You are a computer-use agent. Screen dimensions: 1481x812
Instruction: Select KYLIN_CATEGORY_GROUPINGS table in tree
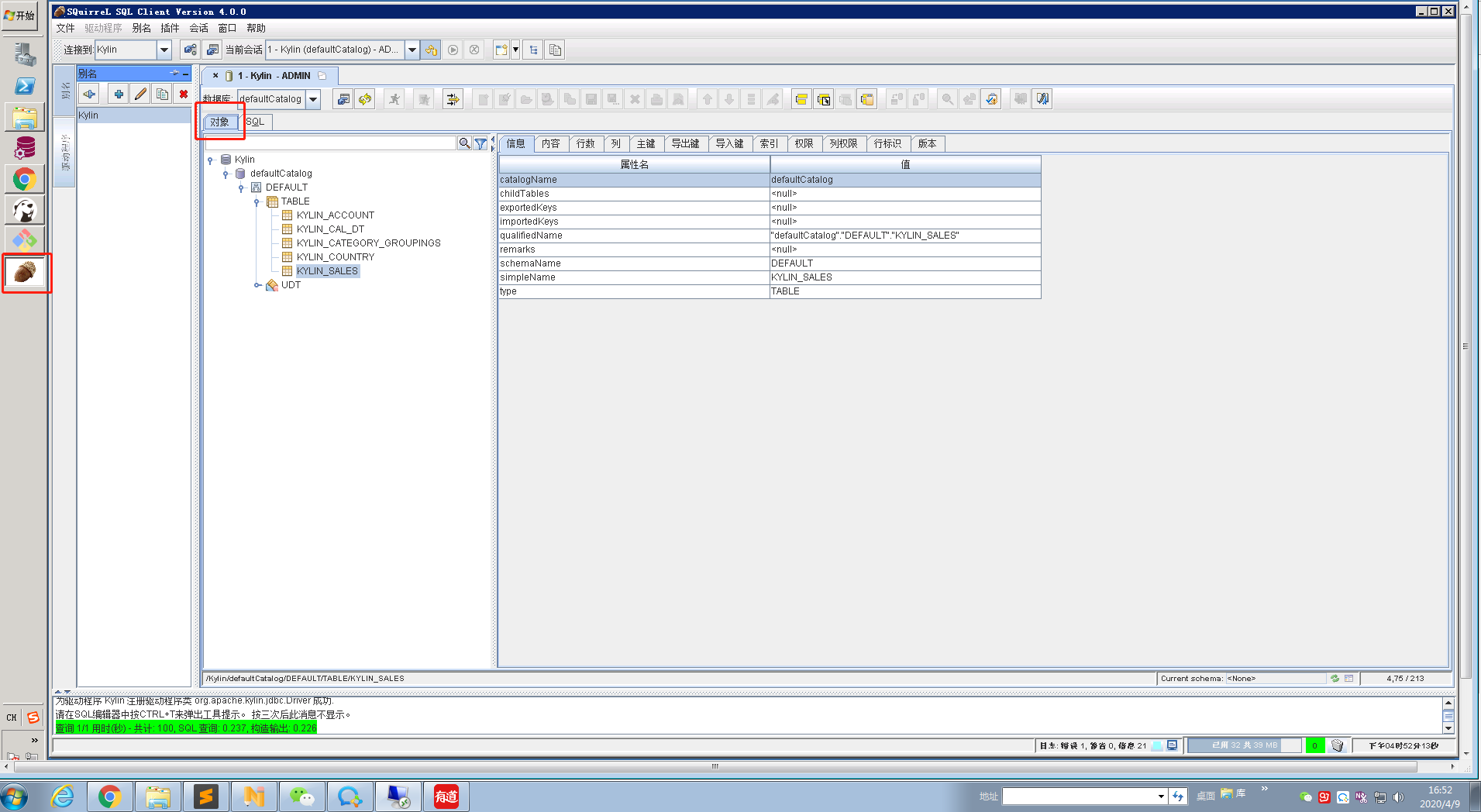[368, 243]
